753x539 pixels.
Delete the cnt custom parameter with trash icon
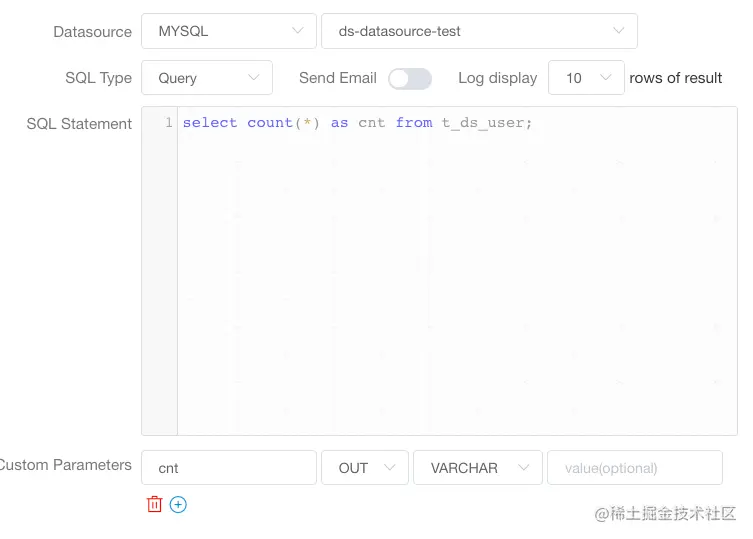point(154,504)
